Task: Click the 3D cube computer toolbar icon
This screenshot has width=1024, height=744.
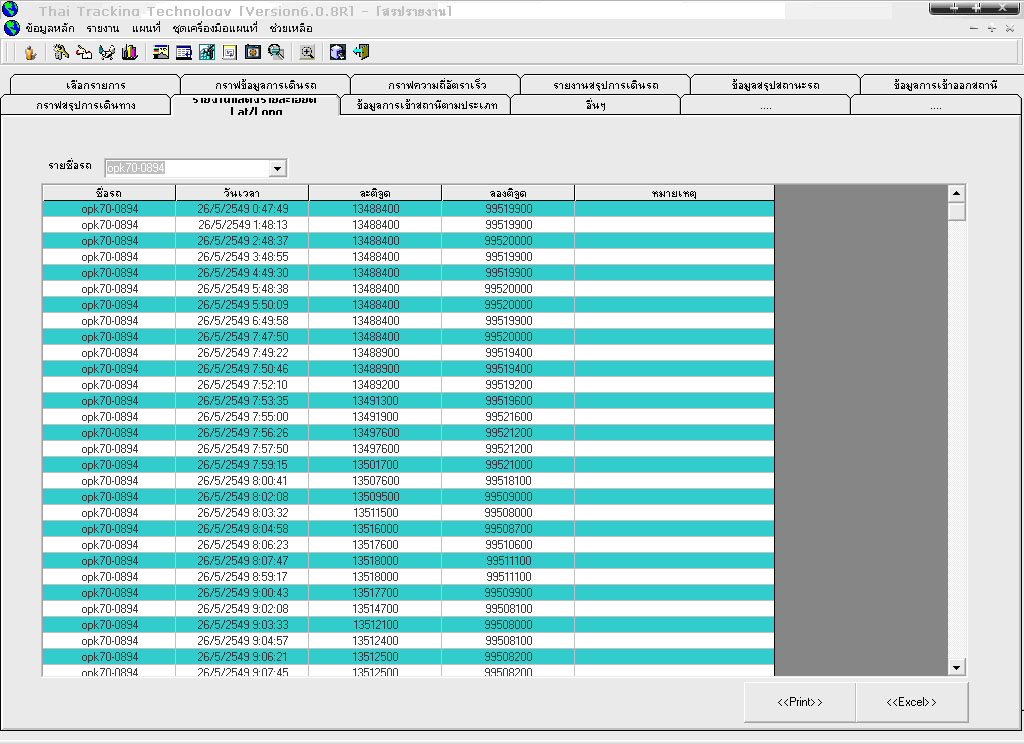Action: point(338,52)
